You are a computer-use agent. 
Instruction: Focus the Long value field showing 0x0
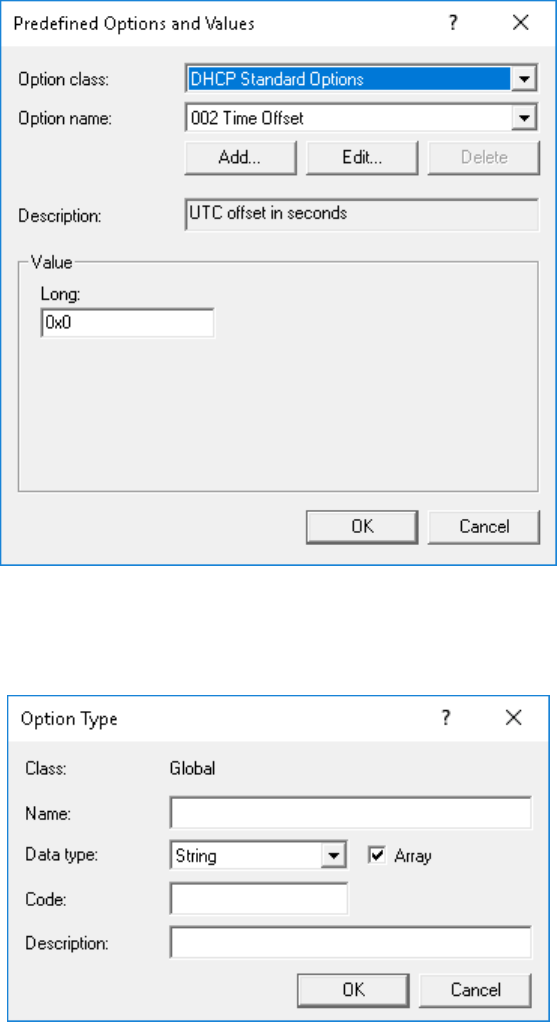pyautogui.click(x=128, y=323)
